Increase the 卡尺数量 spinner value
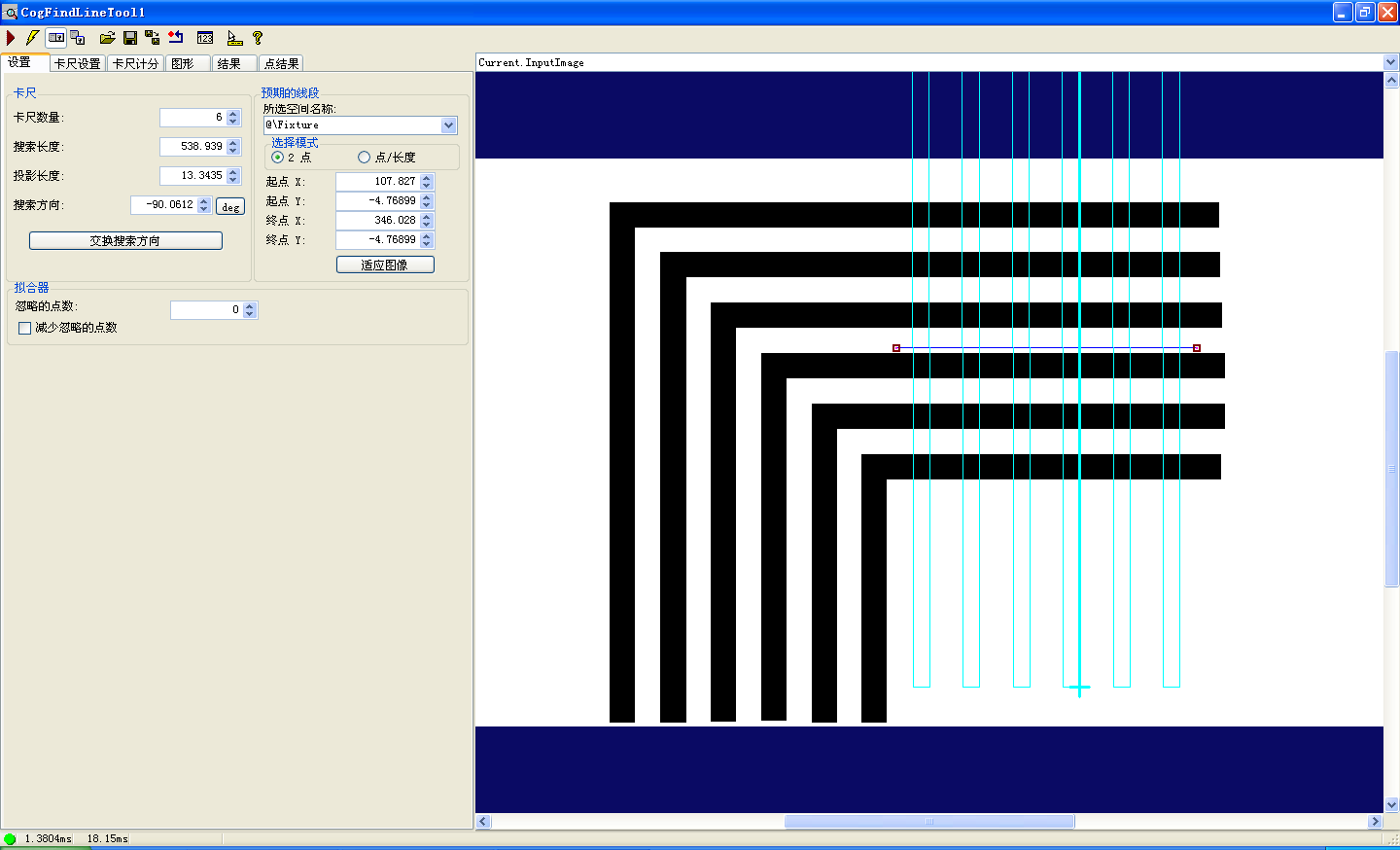Screen dimensions: 1400x850 point(233,114)
